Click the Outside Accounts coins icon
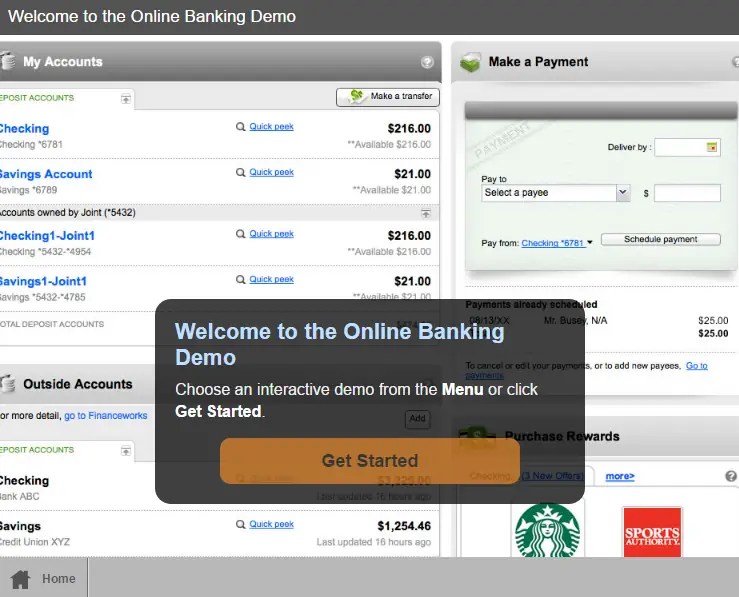This screenshot has height=597, width=739. (x=7, y=384)
